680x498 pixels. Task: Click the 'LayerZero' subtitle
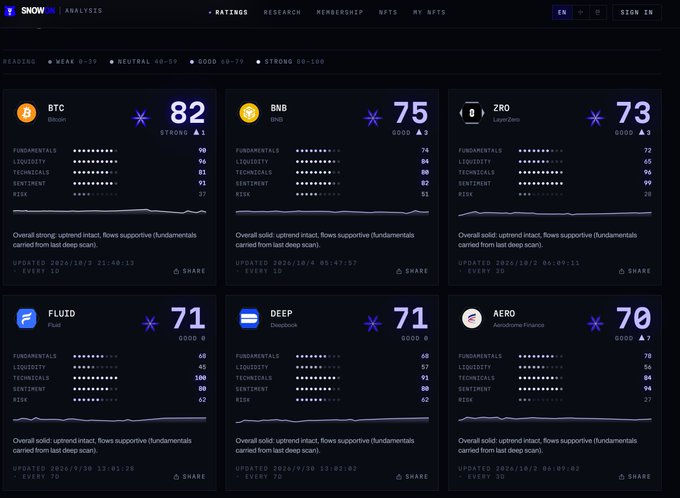click(x=506, y=119)
